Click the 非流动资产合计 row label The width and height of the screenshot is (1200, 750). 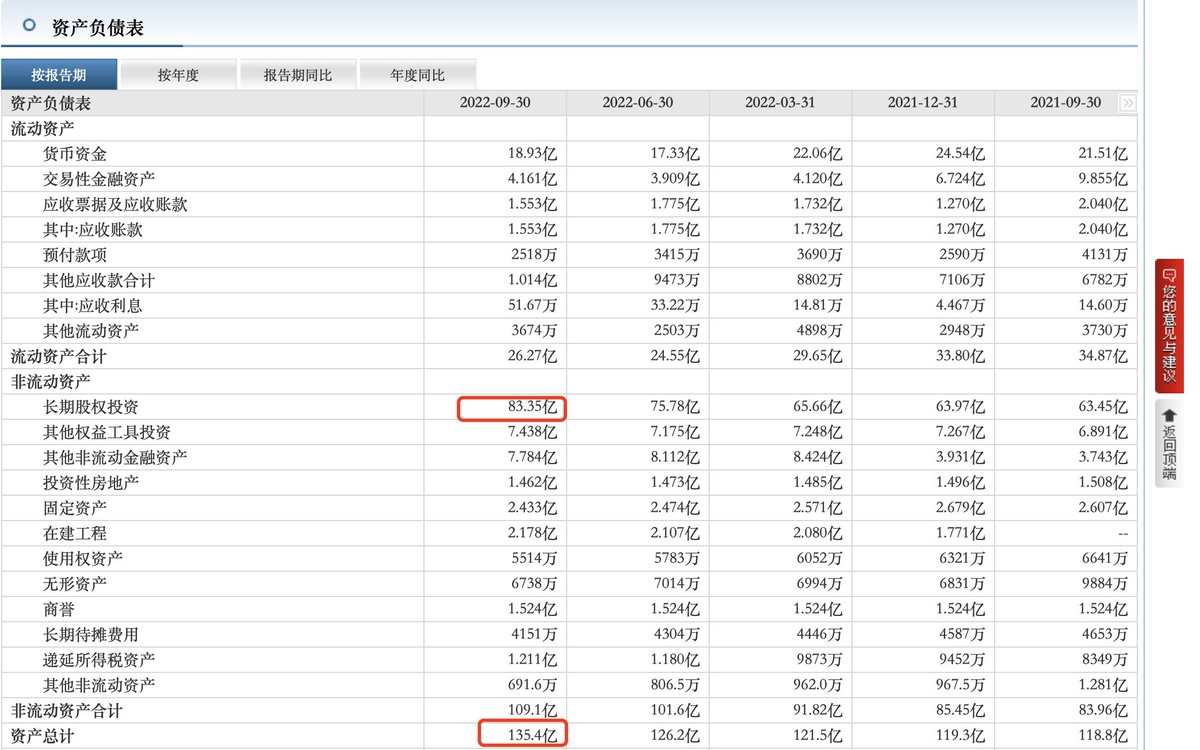[66, 711]
